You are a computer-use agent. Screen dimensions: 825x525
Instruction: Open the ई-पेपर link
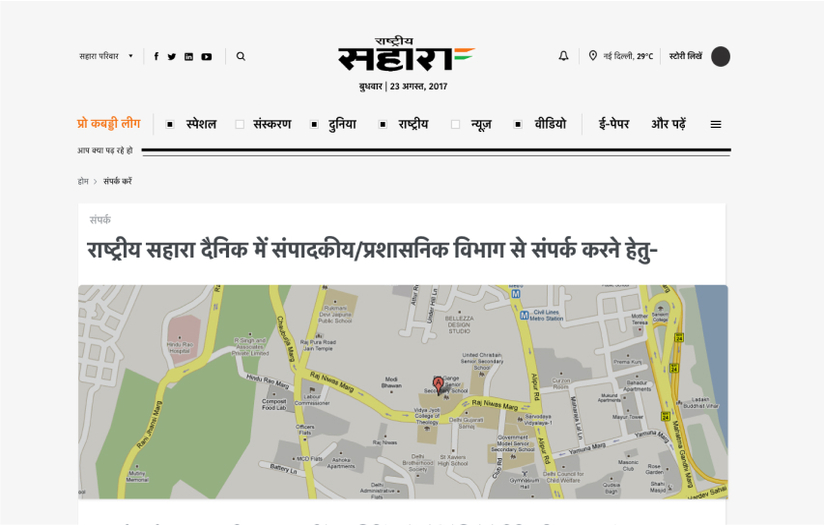click(613, 124)
